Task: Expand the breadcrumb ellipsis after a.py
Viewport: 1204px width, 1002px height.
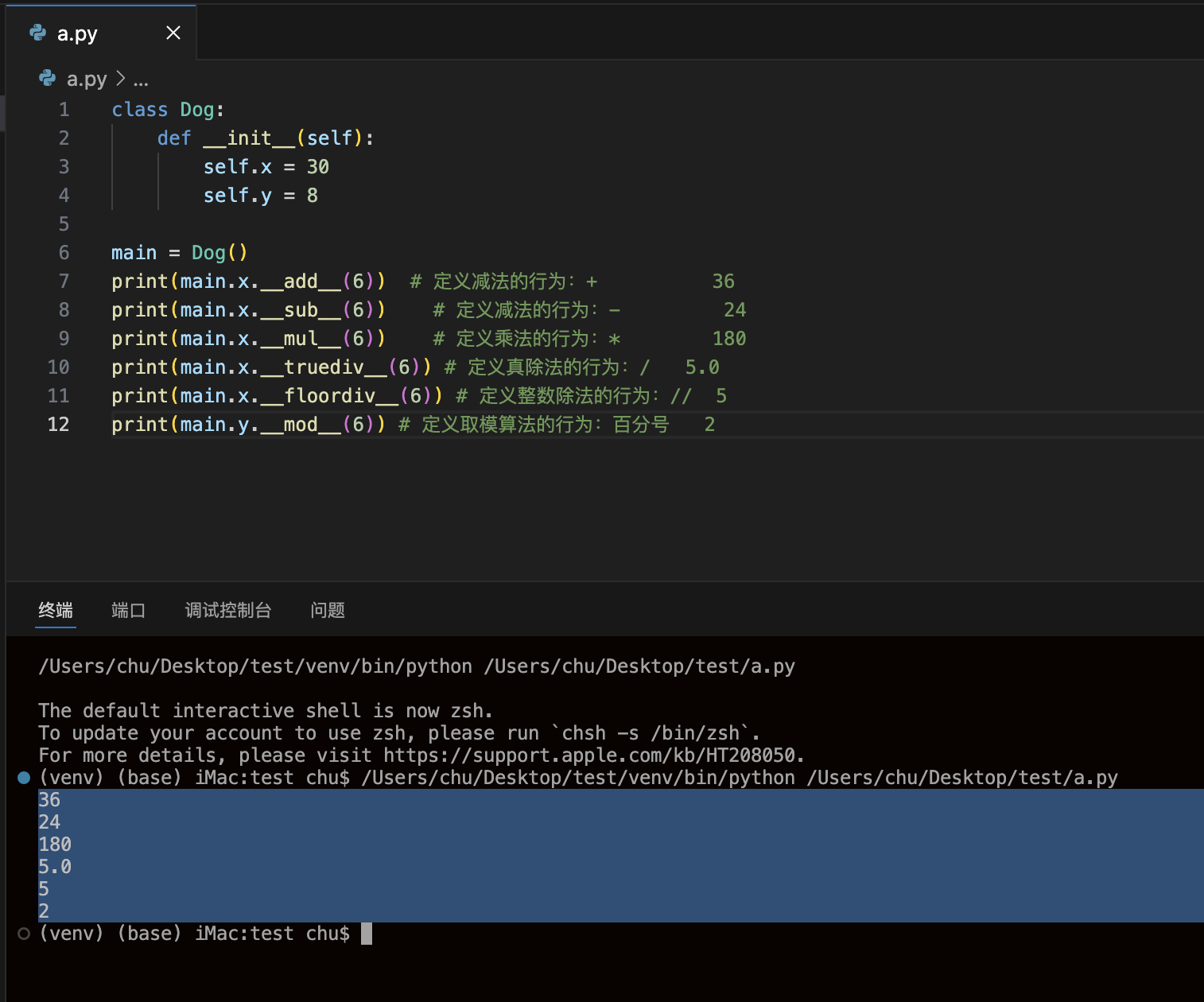Action: coord(141,80)
